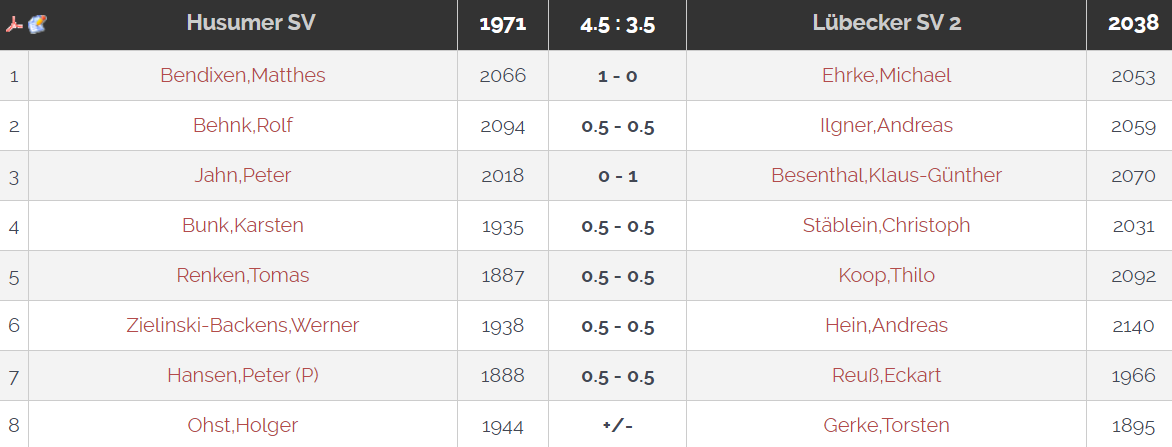This screenshot has height=447, width=1172.
Task: Open player Behnk,Rolf link
Action: tap(243, 125)
